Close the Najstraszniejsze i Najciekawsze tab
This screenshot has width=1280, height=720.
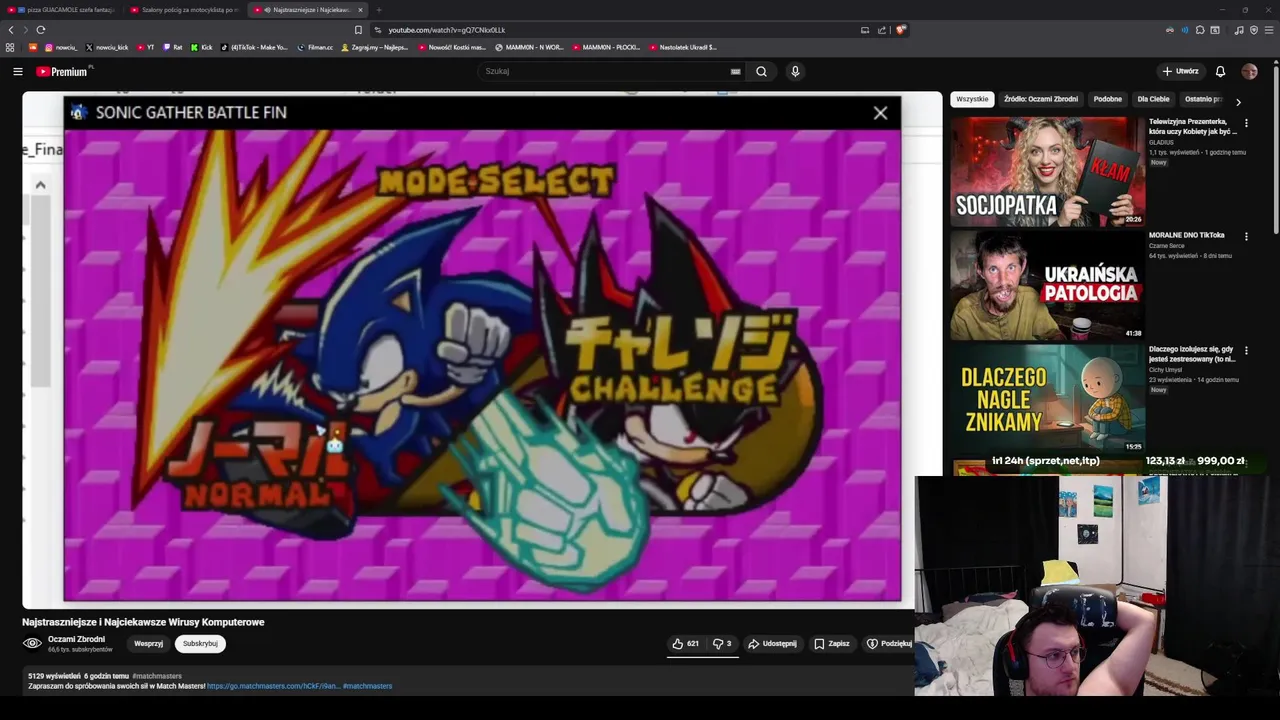pyautogui.click(x=360, y=10)
